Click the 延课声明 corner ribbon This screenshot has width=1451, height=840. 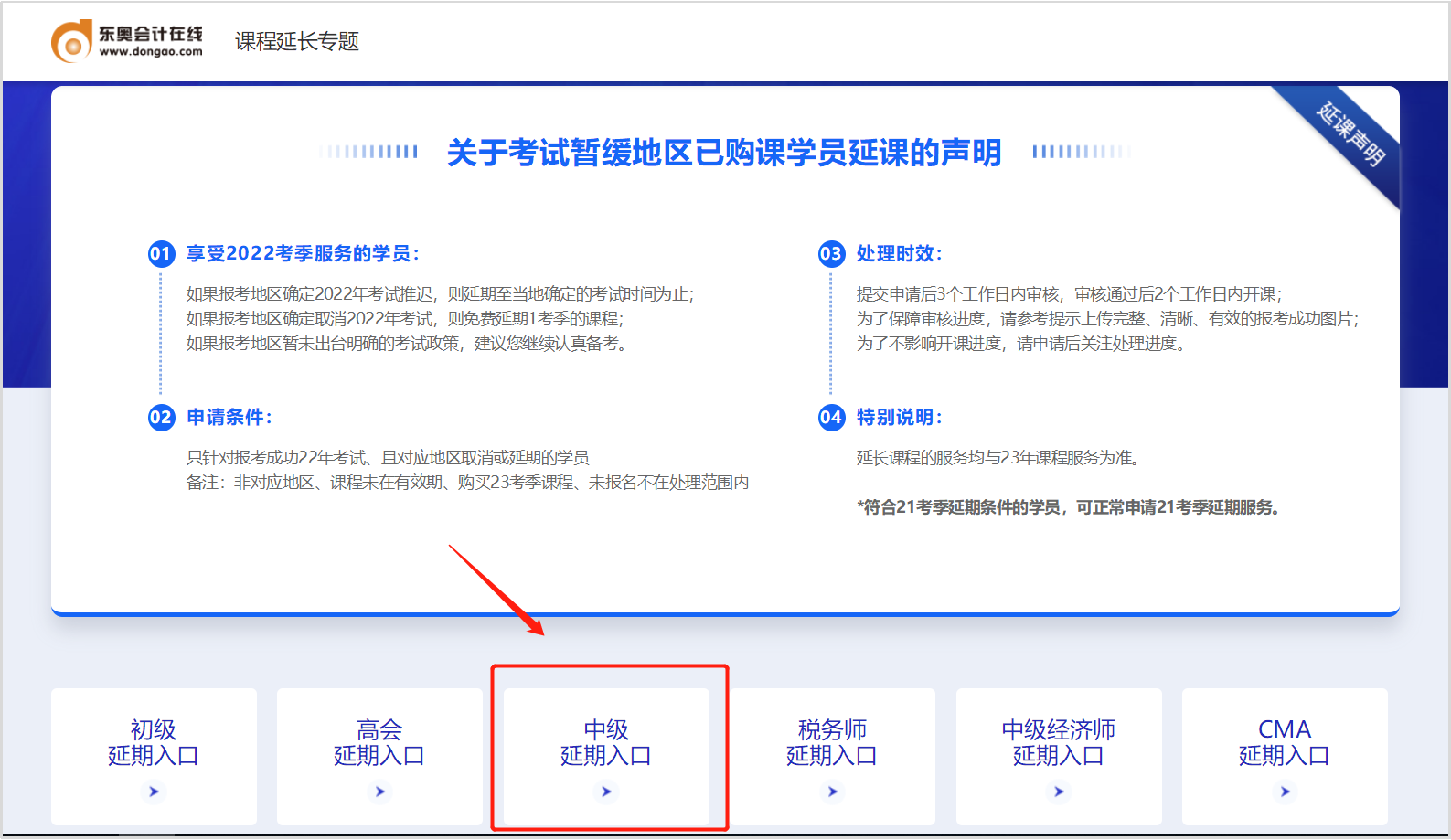click(x=1350, y=133)
